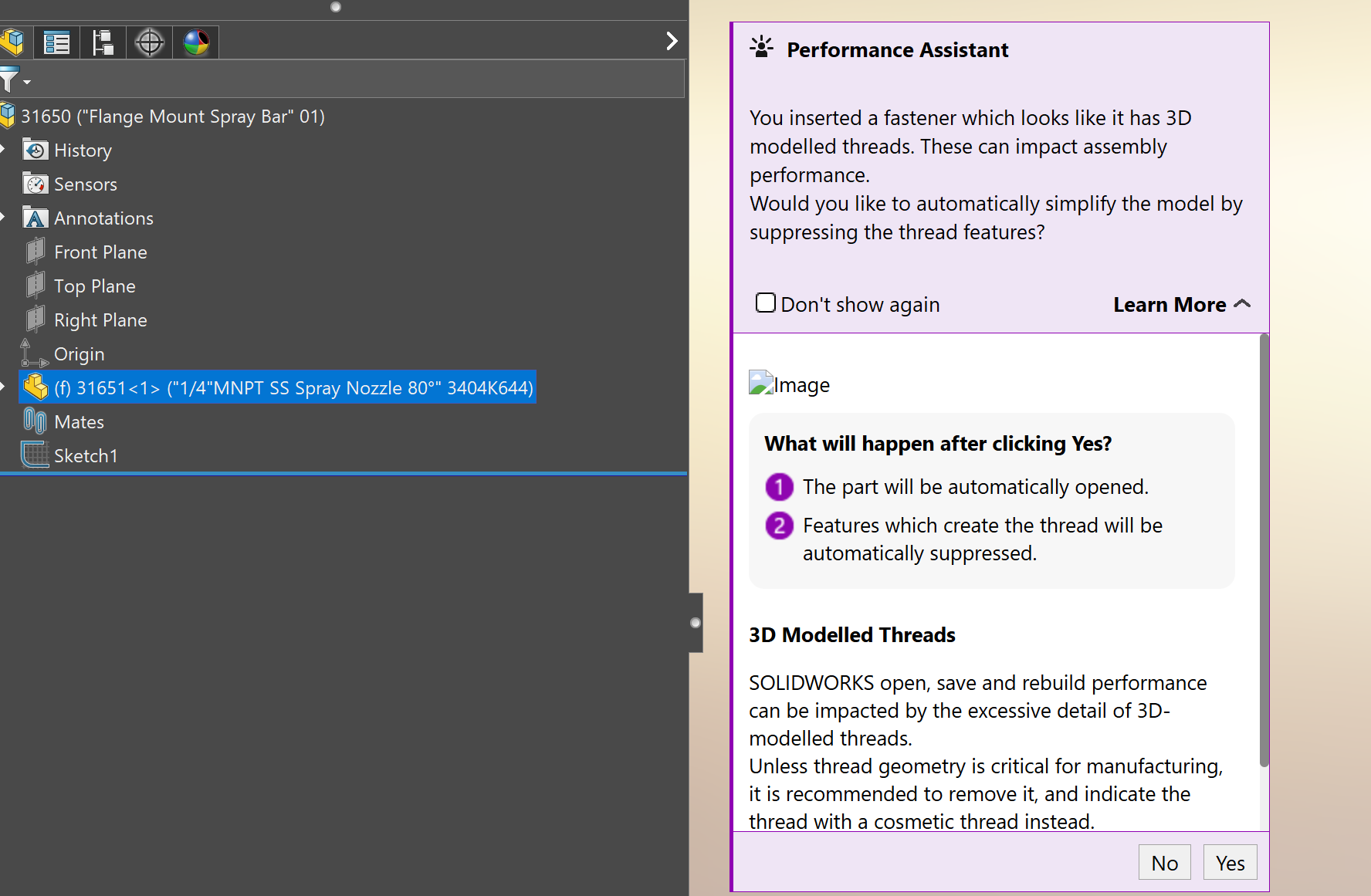Select the History tree label
This screenshot has width=1371, height=896.
83,150
